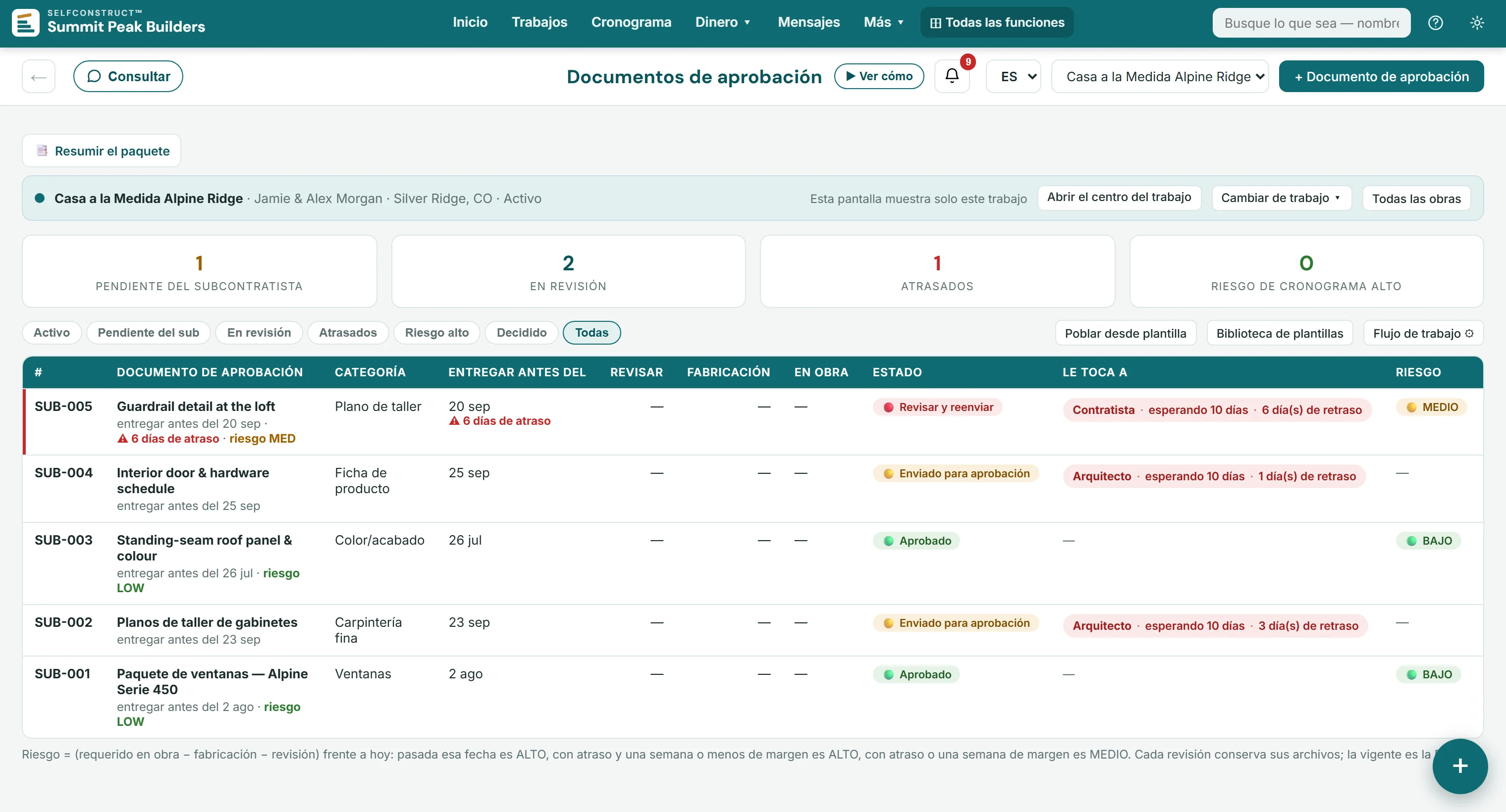Click the MEDIO risk badge on SUB-005

(1432, 407)
